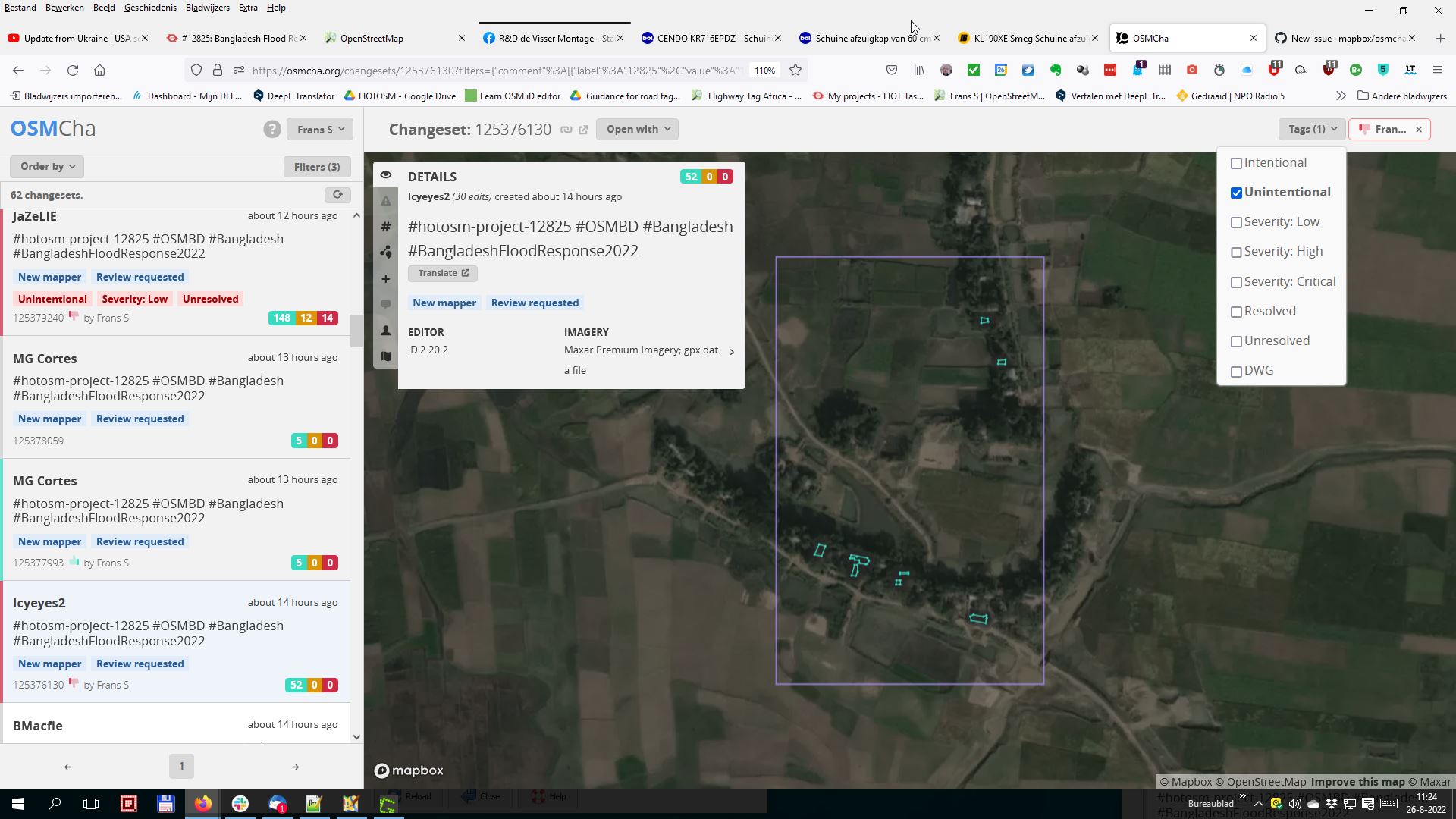Image resolution: width=1456 pixels, height=819 pixels.
Task: Switch to the OpenStreetMap browser tab
Action: pyautogui.click(x=372, y=38)
